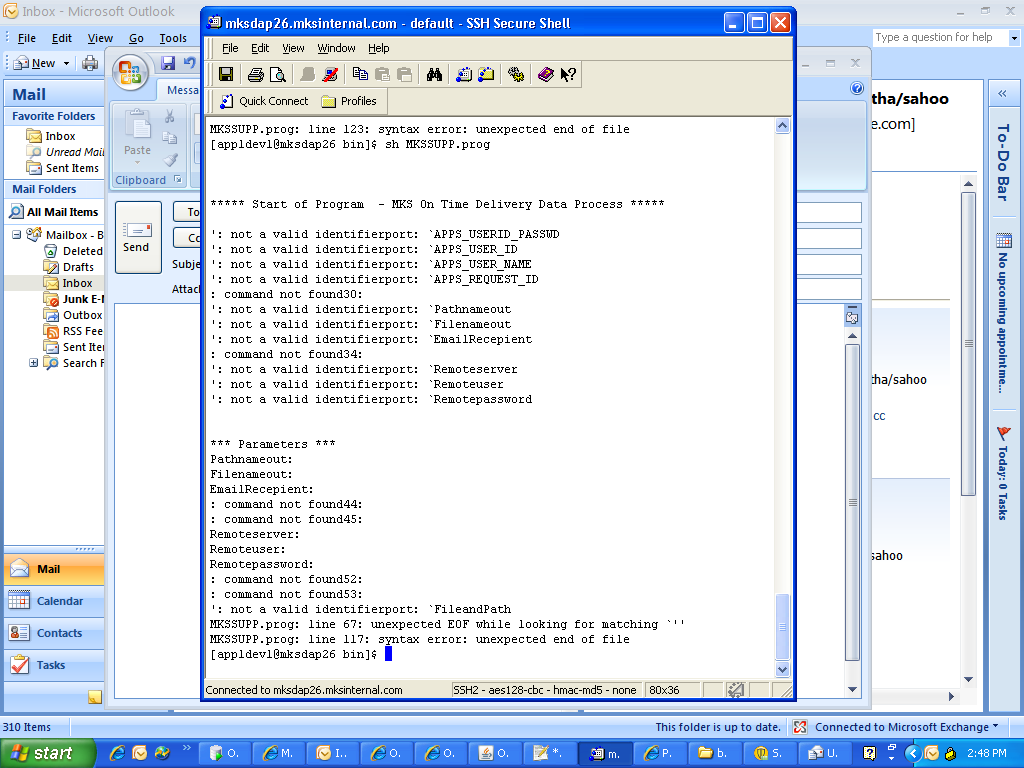The width and height of the screenshot is (1024, 768).
Task: Click the Disconnect icon in SSH toolbar
Action: point(331,74)
